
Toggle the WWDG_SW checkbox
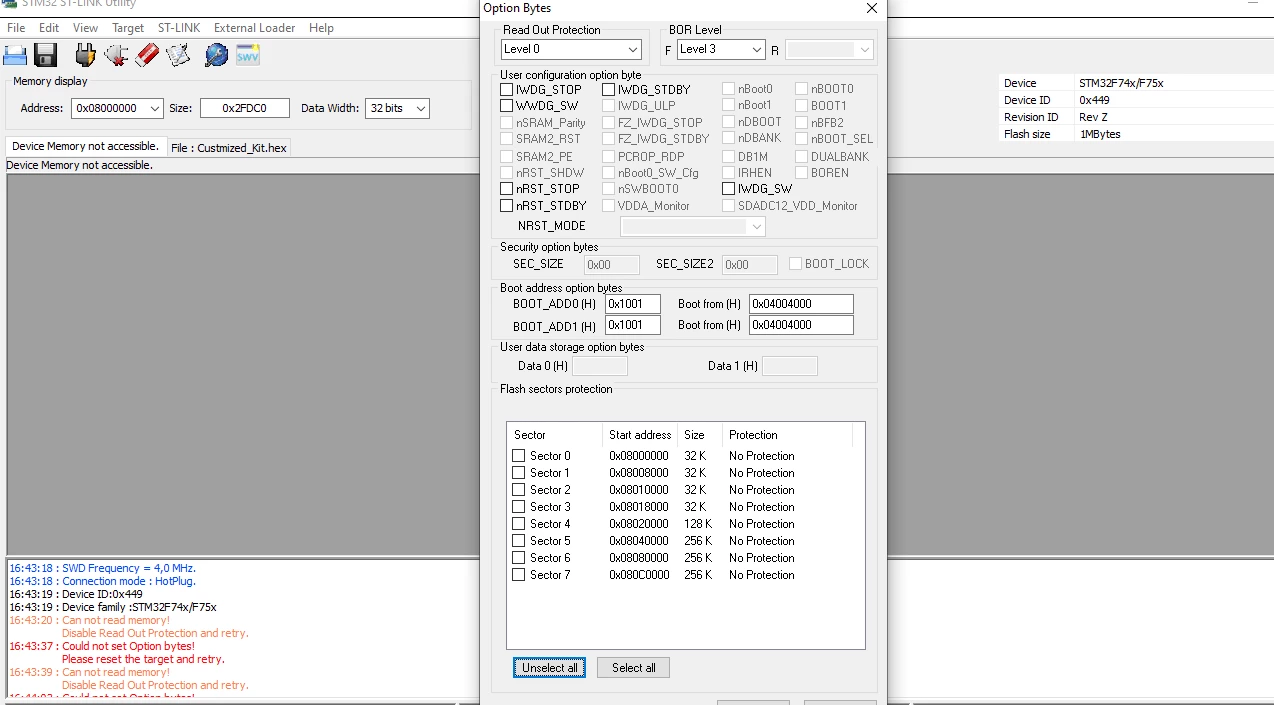point(507,106)
